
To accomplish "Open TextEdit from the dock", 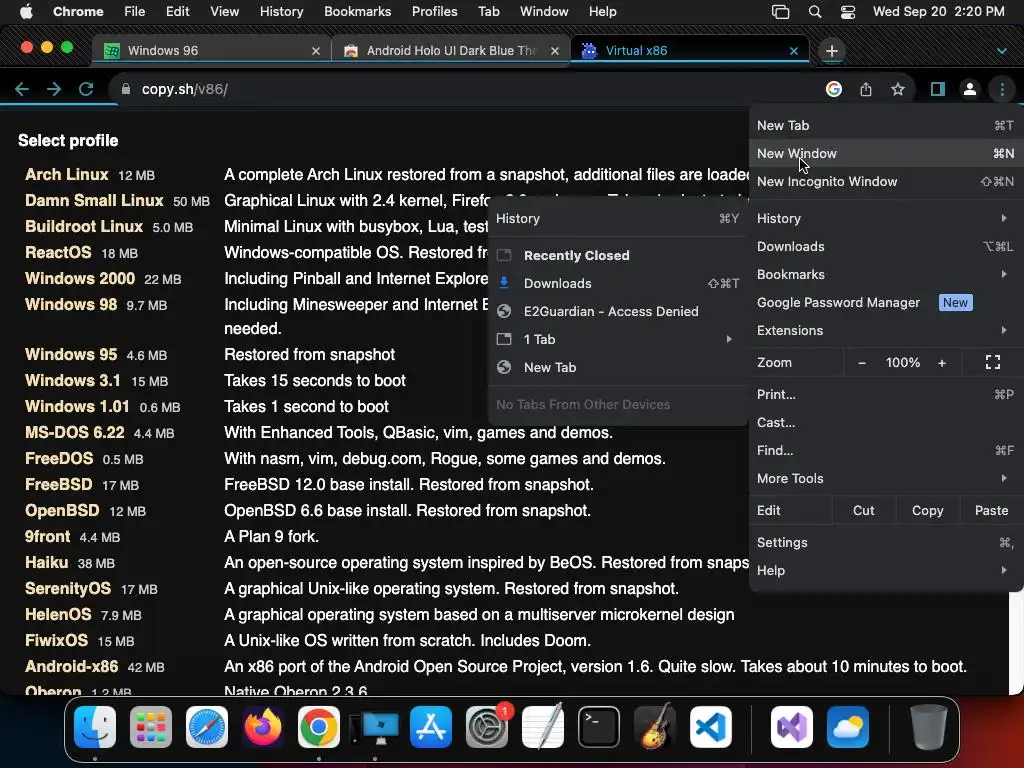I will click(543, 727).
